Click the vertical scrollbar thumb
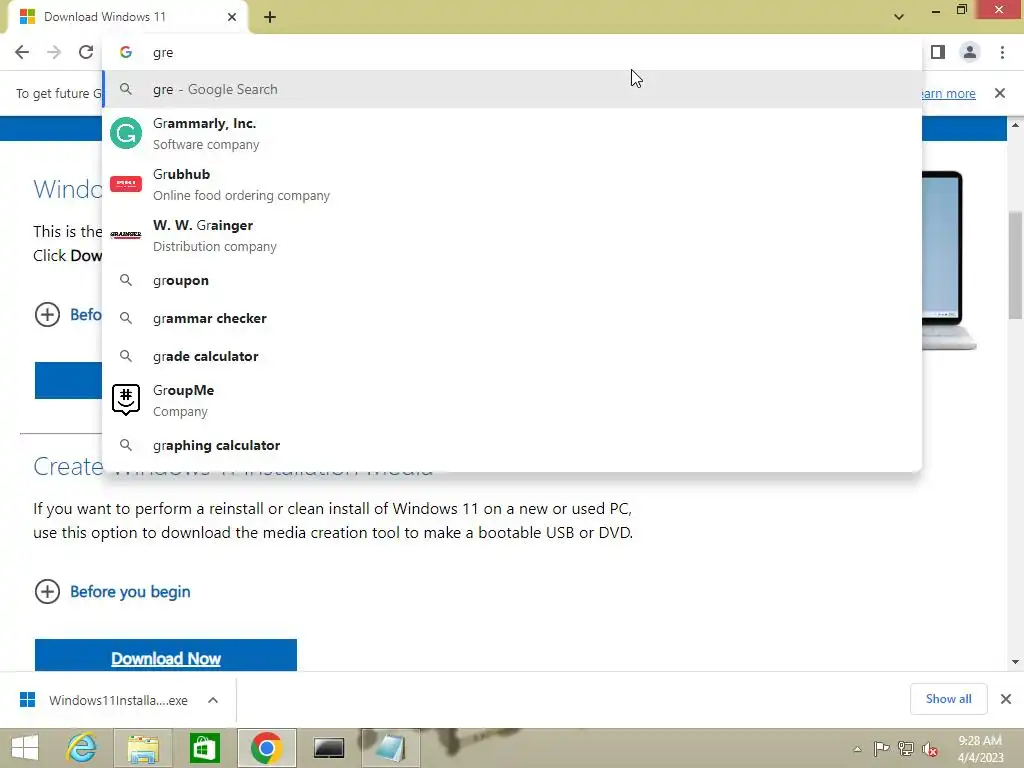Viewport: 1024px width, 768px height. click(x=1015, y=265)
